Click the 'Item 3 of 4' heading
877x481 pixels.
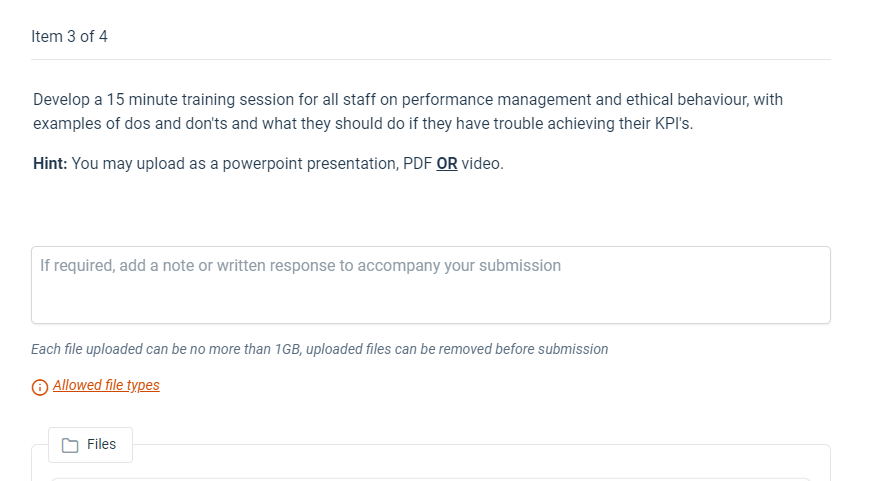[x=70, y=36]
